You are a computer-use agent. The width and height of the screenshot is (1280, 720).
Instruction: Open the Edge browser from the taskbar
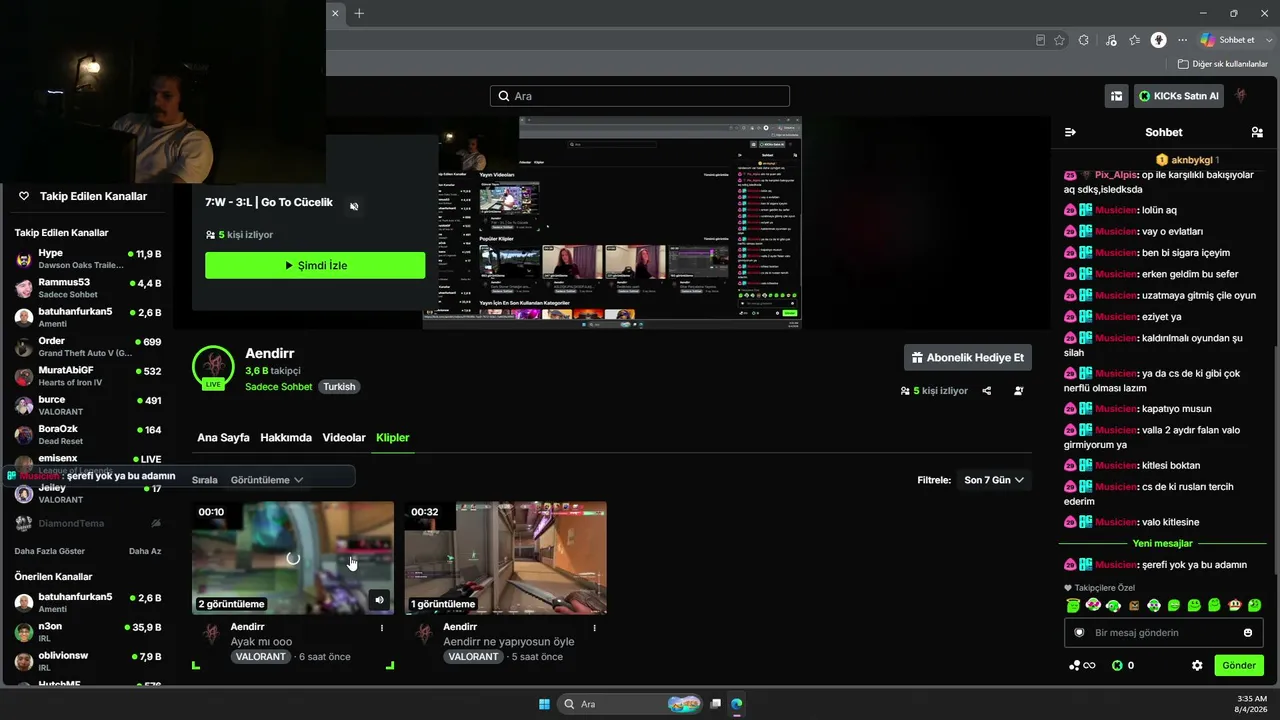pyautogui.click(x=736, y=704)
